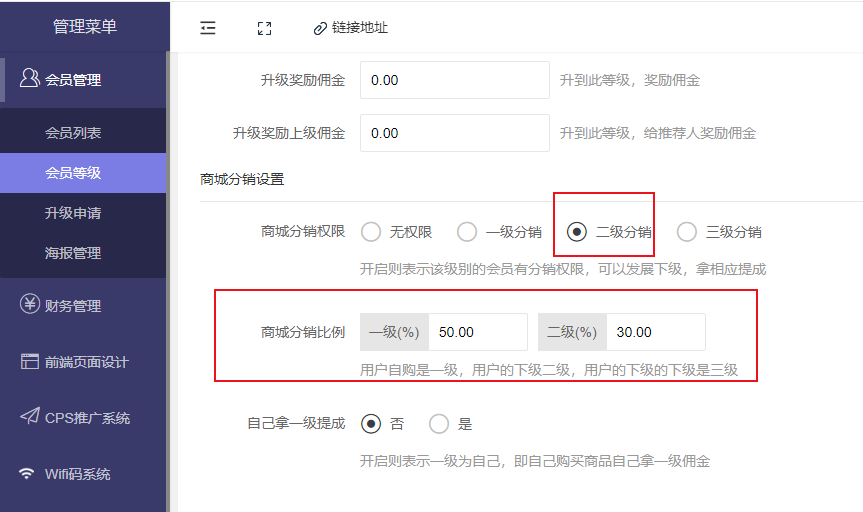This screenshot has width=863, height=512.
Task: Click the 商城分销设置 section heading
Action: click(242, 179)
